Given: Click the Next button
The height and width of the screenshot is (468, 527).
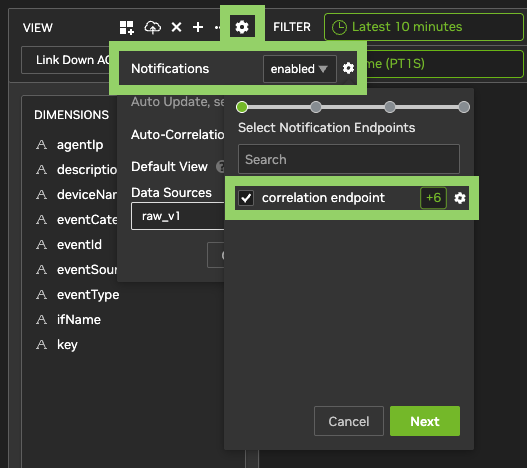Looking at the screenshot, I should pos(425,421).
